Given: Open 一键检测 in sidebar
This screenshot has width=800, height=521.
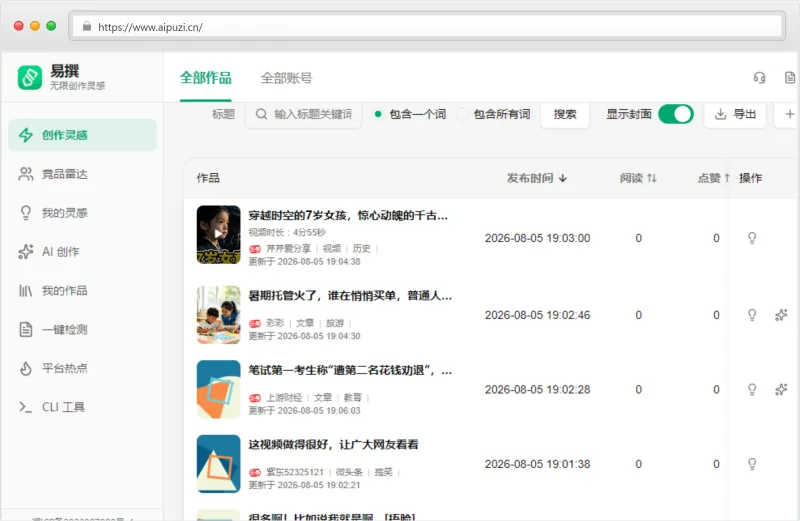Looking at the screenshot, I should coord(82,329).
